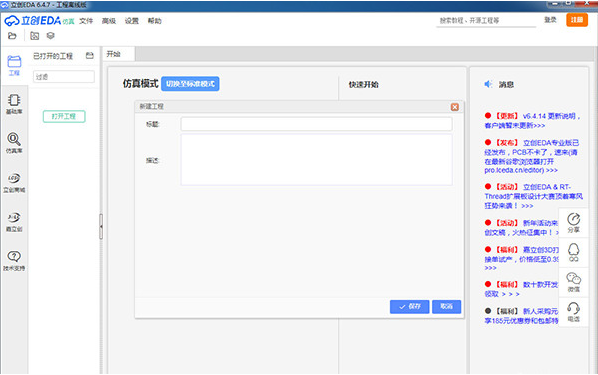This screenshot has height=375, width=598.
Task: Open the 【福利】 嘉立创3D打印 news link
Action: click(521, 258)
